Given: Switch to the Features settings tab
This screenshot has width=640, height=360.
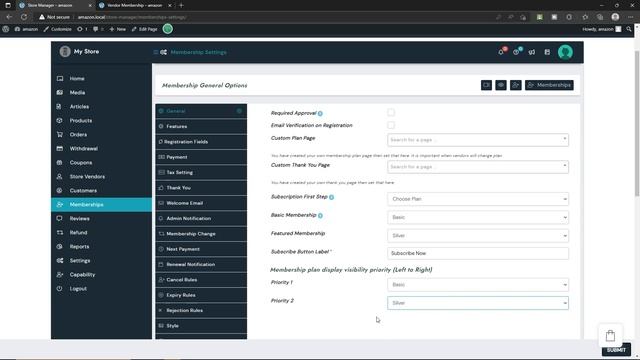Looking at the screenshot, I should [x=201, y=127].
